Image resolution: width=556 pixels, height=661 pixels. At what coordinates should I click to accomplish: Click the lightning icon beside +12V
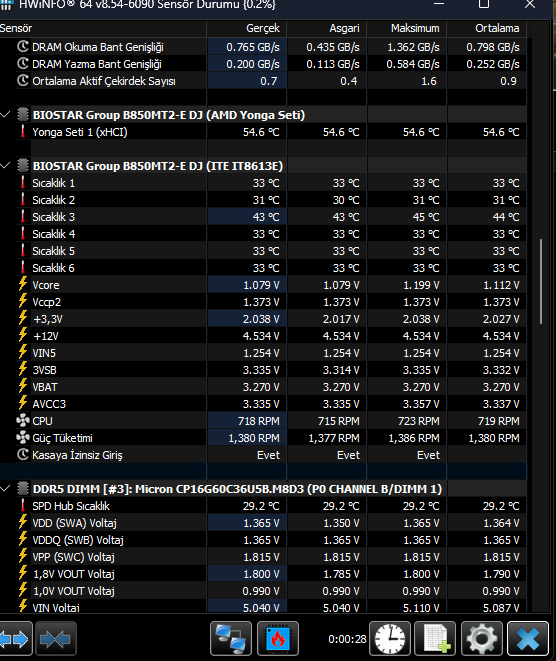[x=23, y=336]
